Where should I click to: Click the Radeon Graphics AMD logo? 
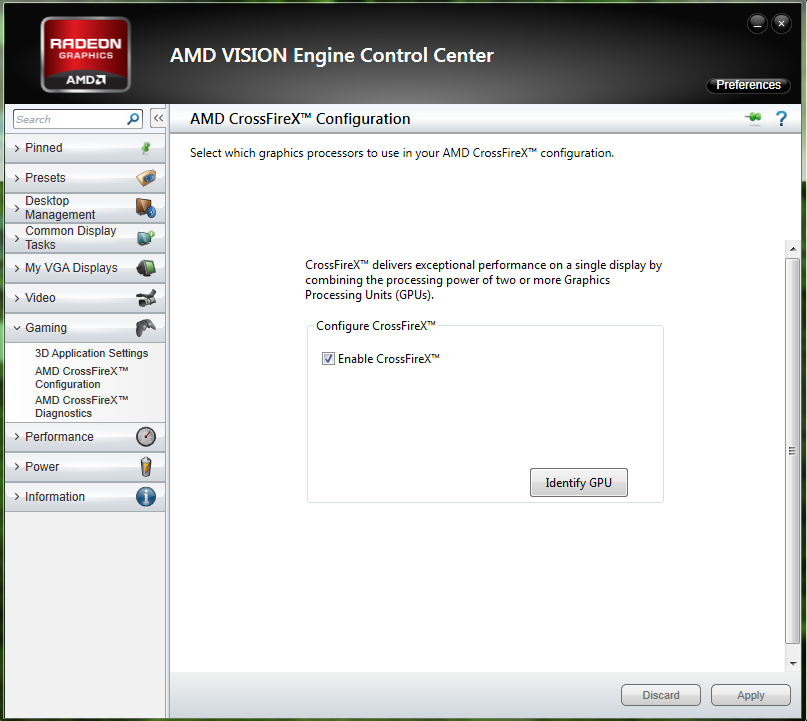(85, 55)
